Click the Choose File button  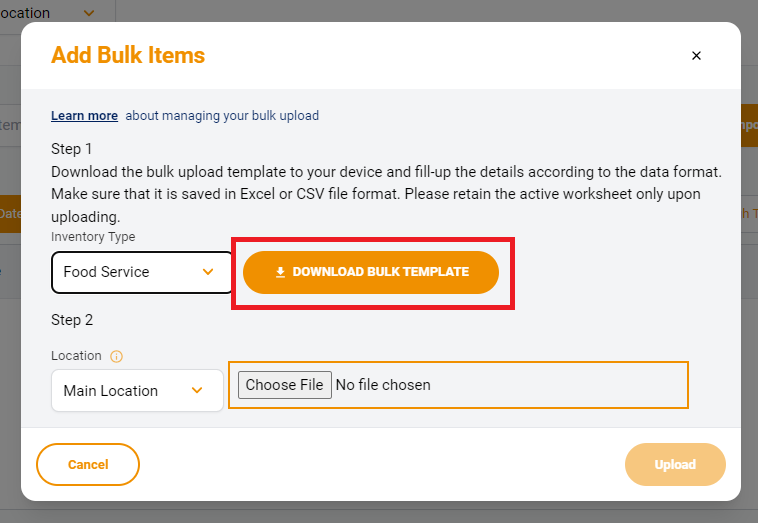click(285, 385)
